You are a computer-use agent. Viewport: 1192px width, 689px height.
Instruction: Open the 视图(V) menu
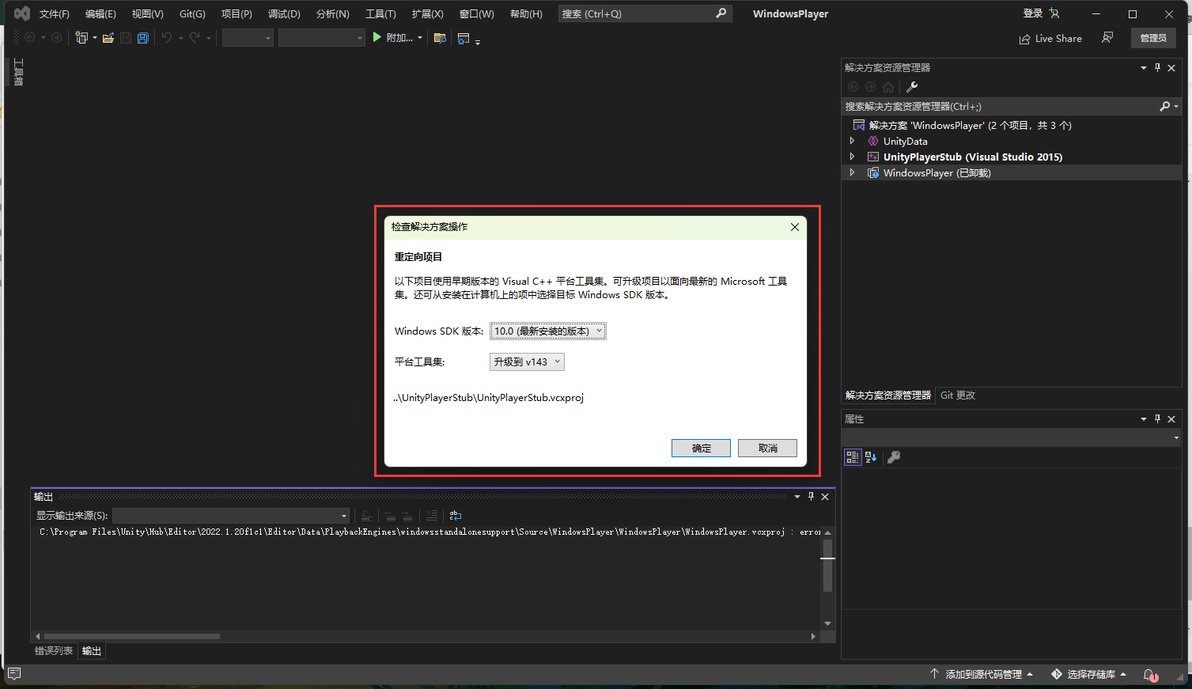[x=147, y=14]
